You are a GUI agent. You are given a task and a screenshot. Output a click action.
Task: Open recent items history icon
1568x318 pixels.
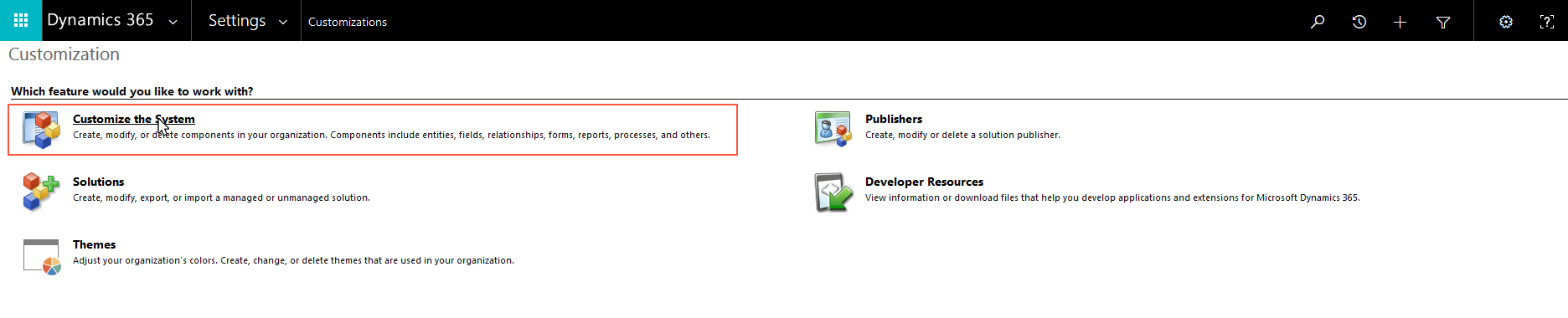[x=1359, y=22]
